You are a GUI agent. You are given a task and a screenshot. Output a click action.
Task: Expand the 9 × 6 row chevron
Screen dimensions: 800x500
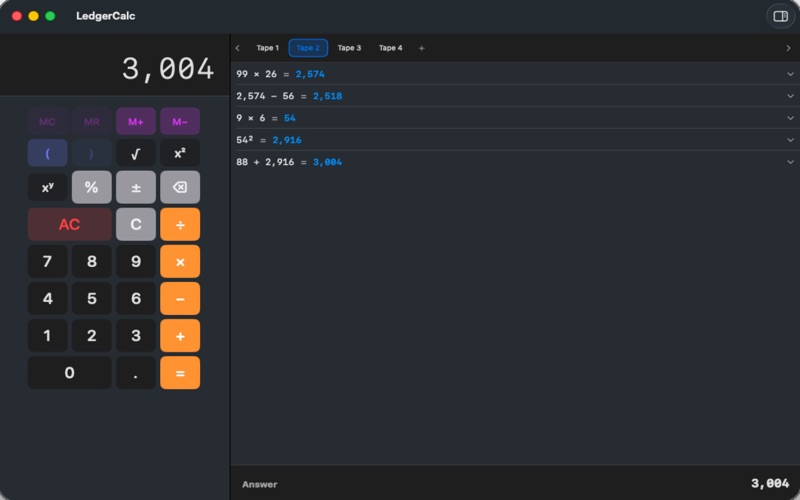click(790, 118)
